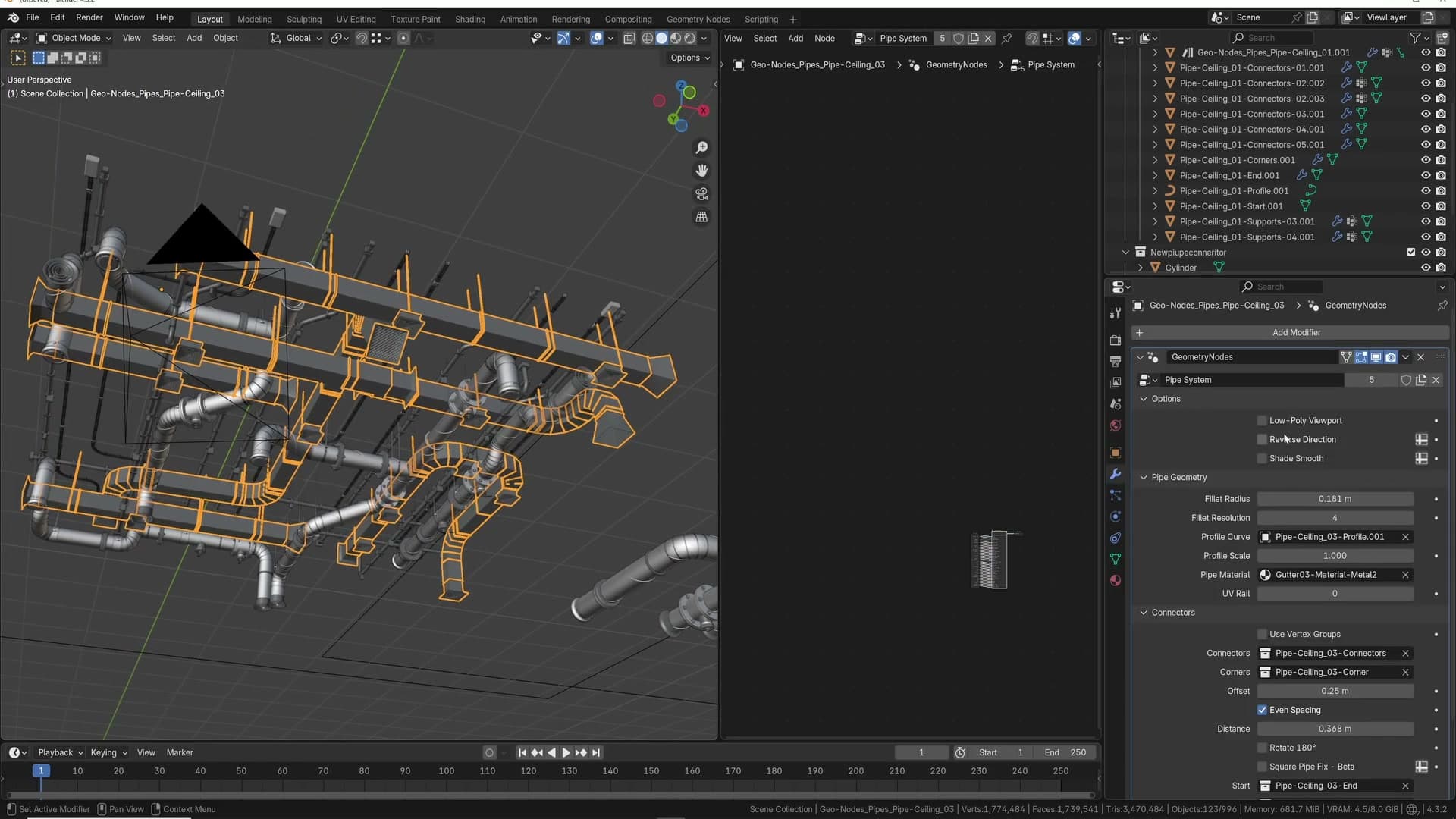Open viewport Options dropdown

coord(689,58)
